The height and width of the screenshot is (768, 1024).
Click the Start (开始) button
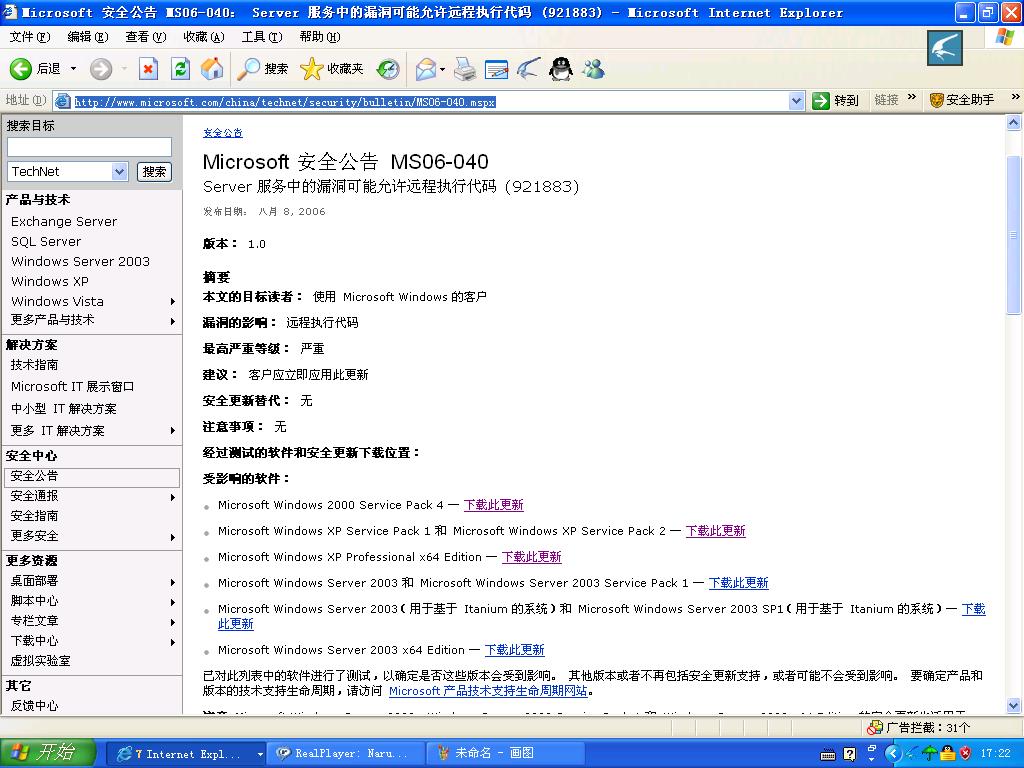47,753
